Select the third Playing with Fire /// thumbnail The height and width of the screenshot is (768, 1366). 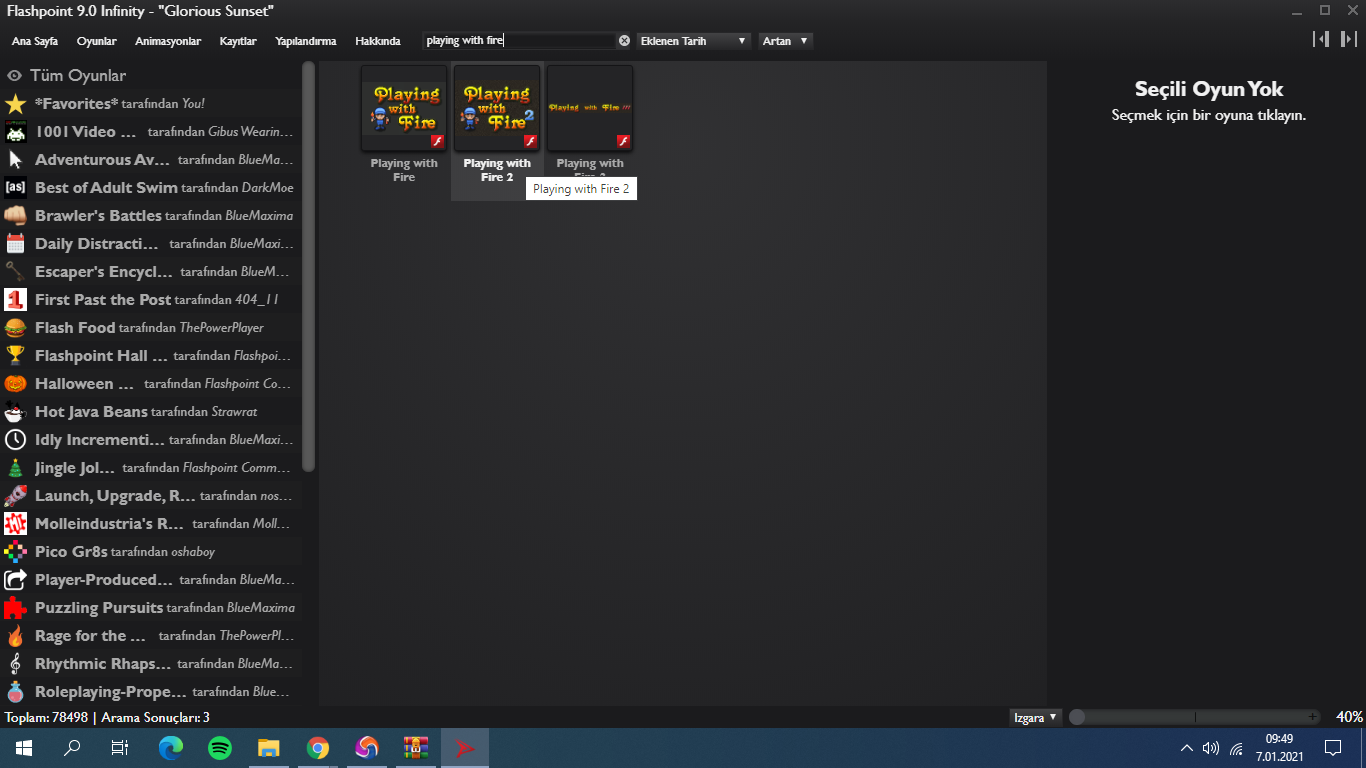[590, 108]
